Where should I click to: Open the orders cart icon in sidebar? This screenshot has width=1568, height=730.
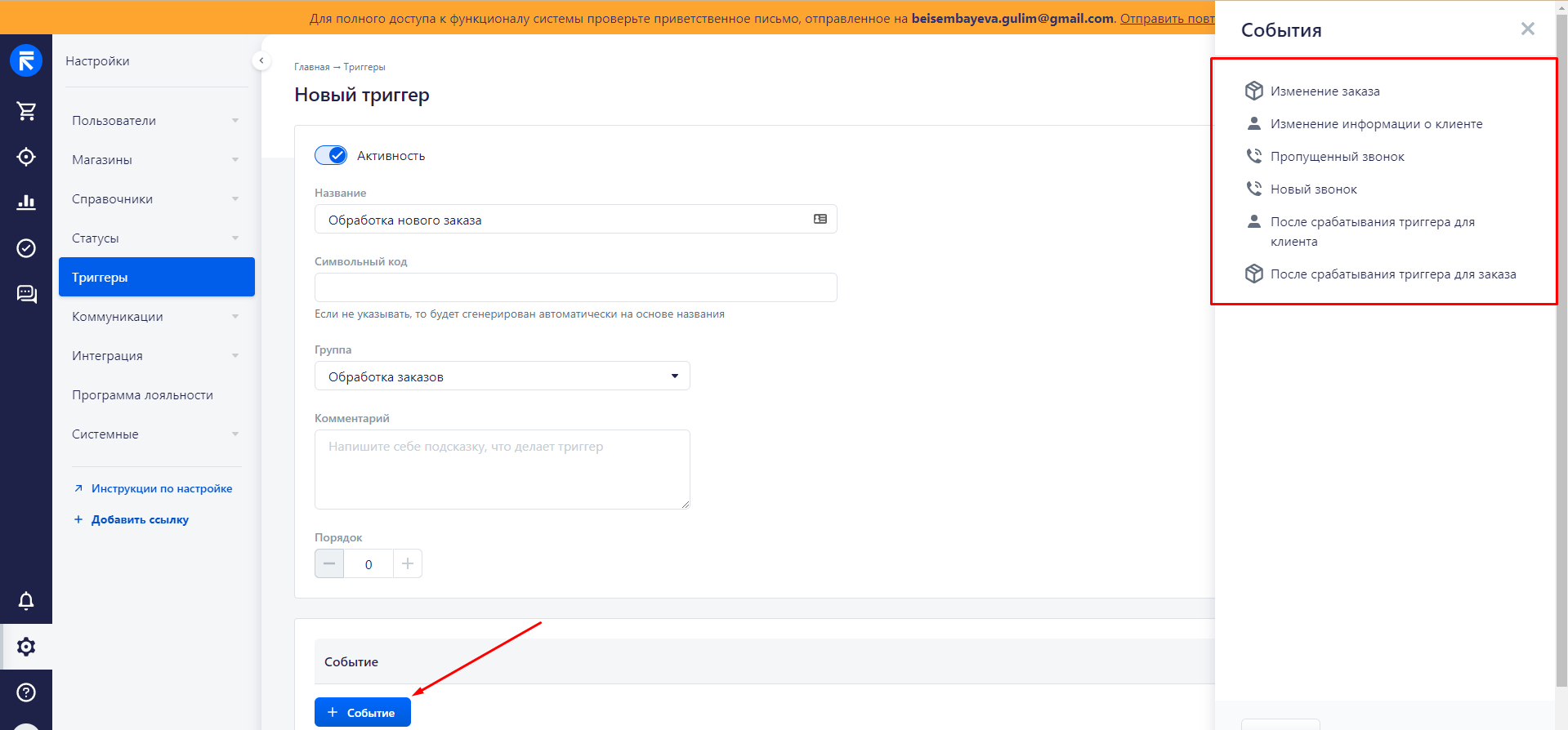click(x=26, y=111)
